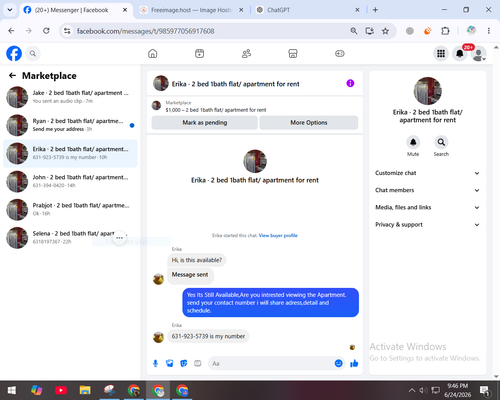
Task: Open Prabjot's apartment conversation
Action: click(x=70, y=210)
